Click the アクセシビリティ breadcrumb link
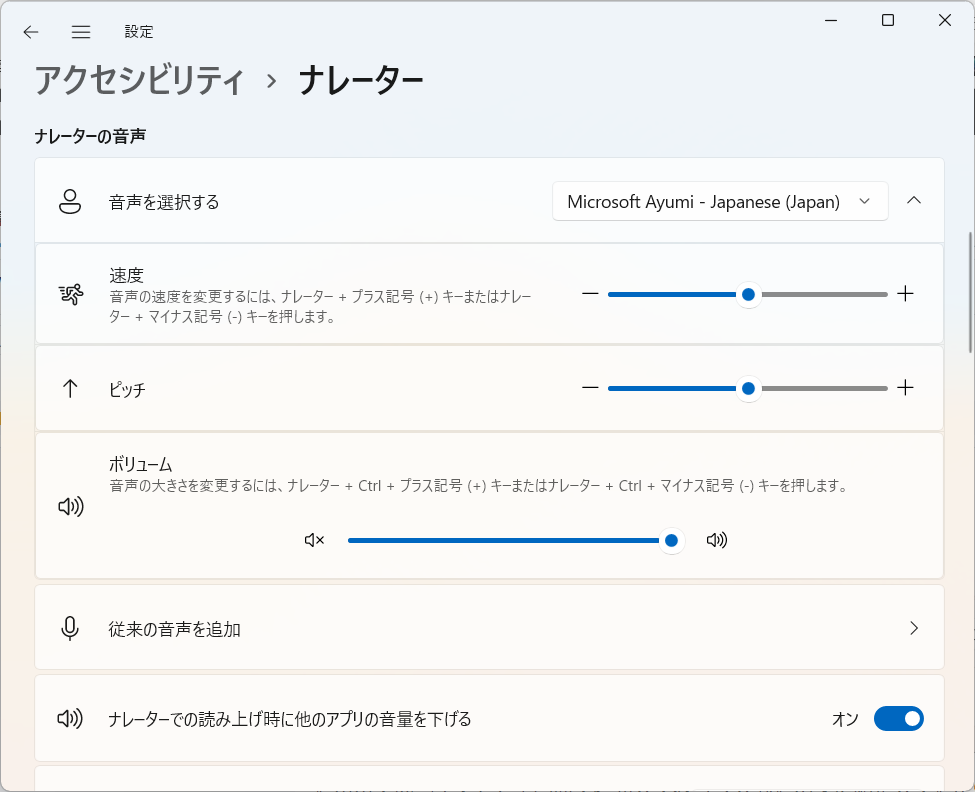The height and width of the screenshot is (792, 975). tap(139, 81)
